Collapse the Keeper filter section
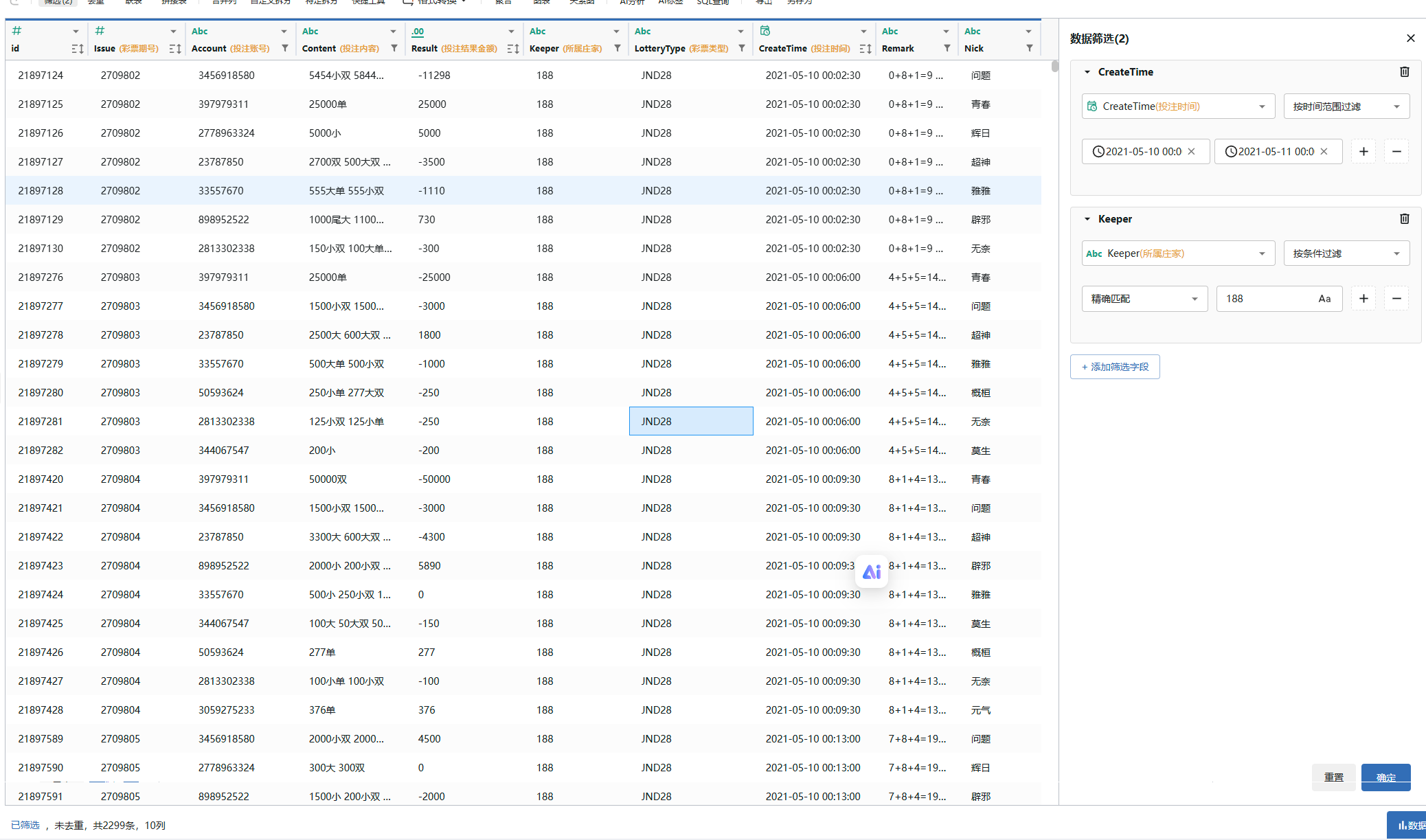This screenshot has height=840, width=1426. (x=1087, y=218)
